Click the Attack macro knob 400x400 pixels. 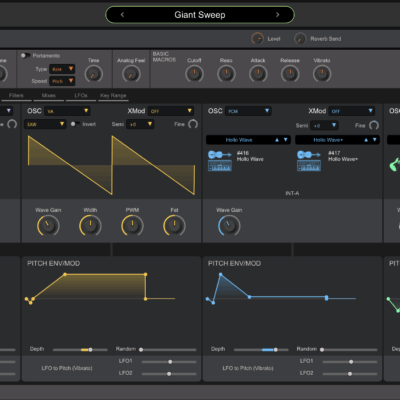tap(258, 73)
